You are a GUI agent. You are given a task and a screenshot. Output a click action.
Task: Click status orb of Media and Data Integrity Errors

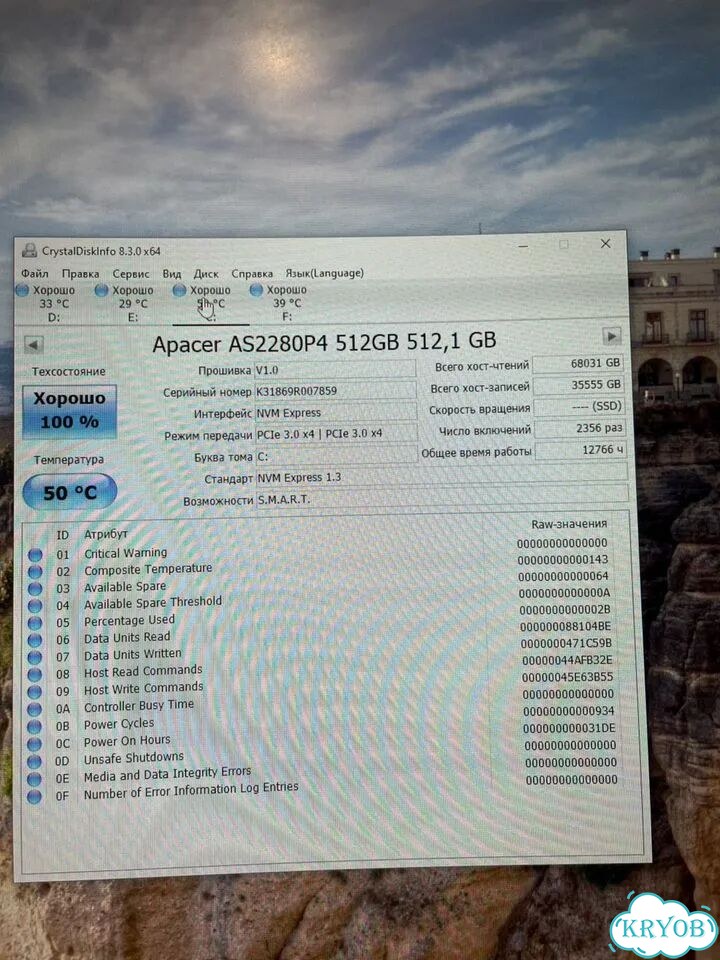point(35,779)
